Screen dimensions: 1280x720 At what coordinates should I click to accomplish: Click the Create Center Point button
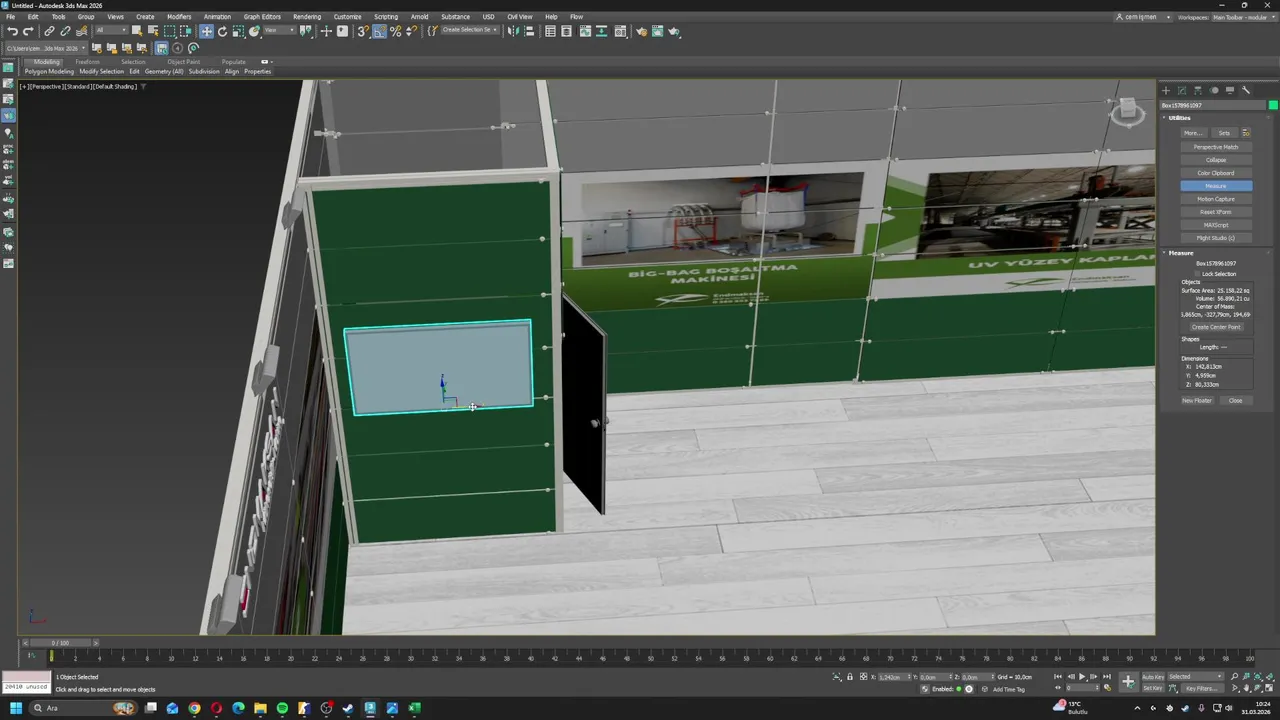click(1216, 327)
